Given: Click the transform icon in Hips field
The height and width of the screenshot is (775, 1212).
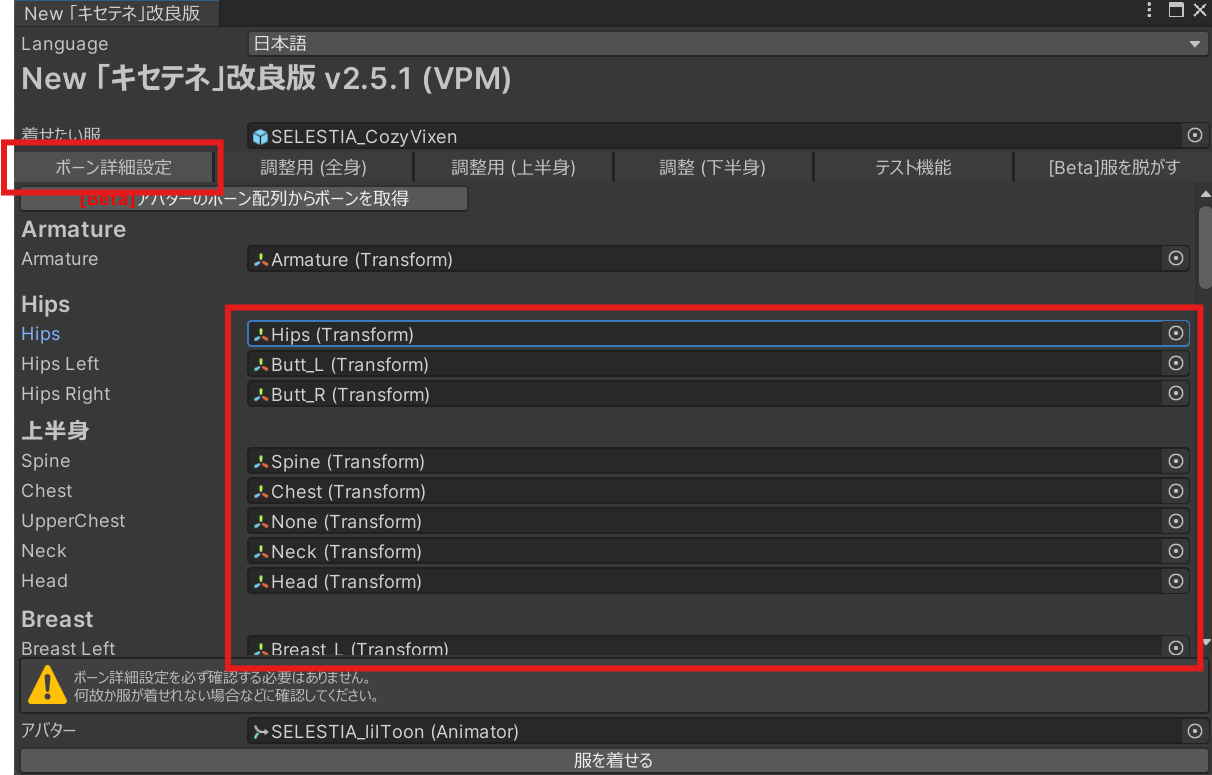Looking at the screenshot, I should pyautogui.click(x=261, y=334).
